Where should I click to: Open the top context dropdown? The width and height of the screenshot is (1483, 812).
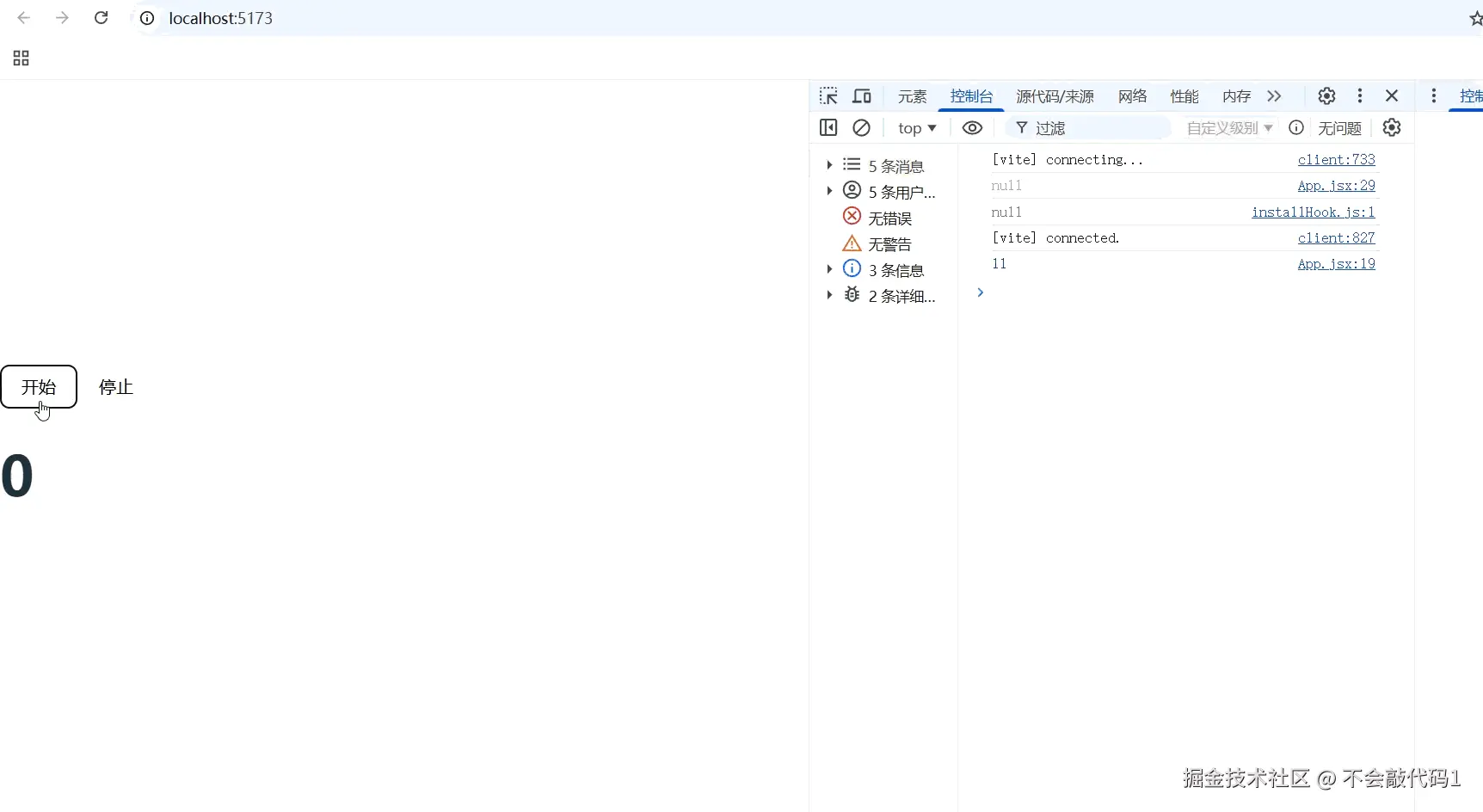(x=917, y=127)
